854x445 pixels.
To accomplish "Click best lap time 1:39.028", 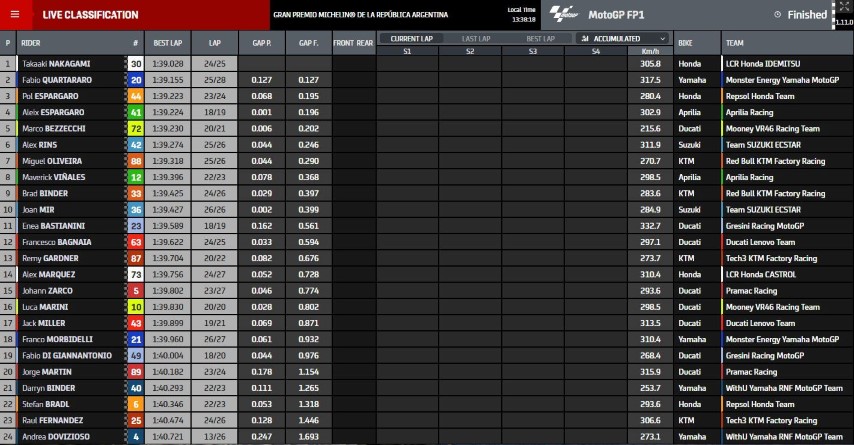I will point(168,64).
